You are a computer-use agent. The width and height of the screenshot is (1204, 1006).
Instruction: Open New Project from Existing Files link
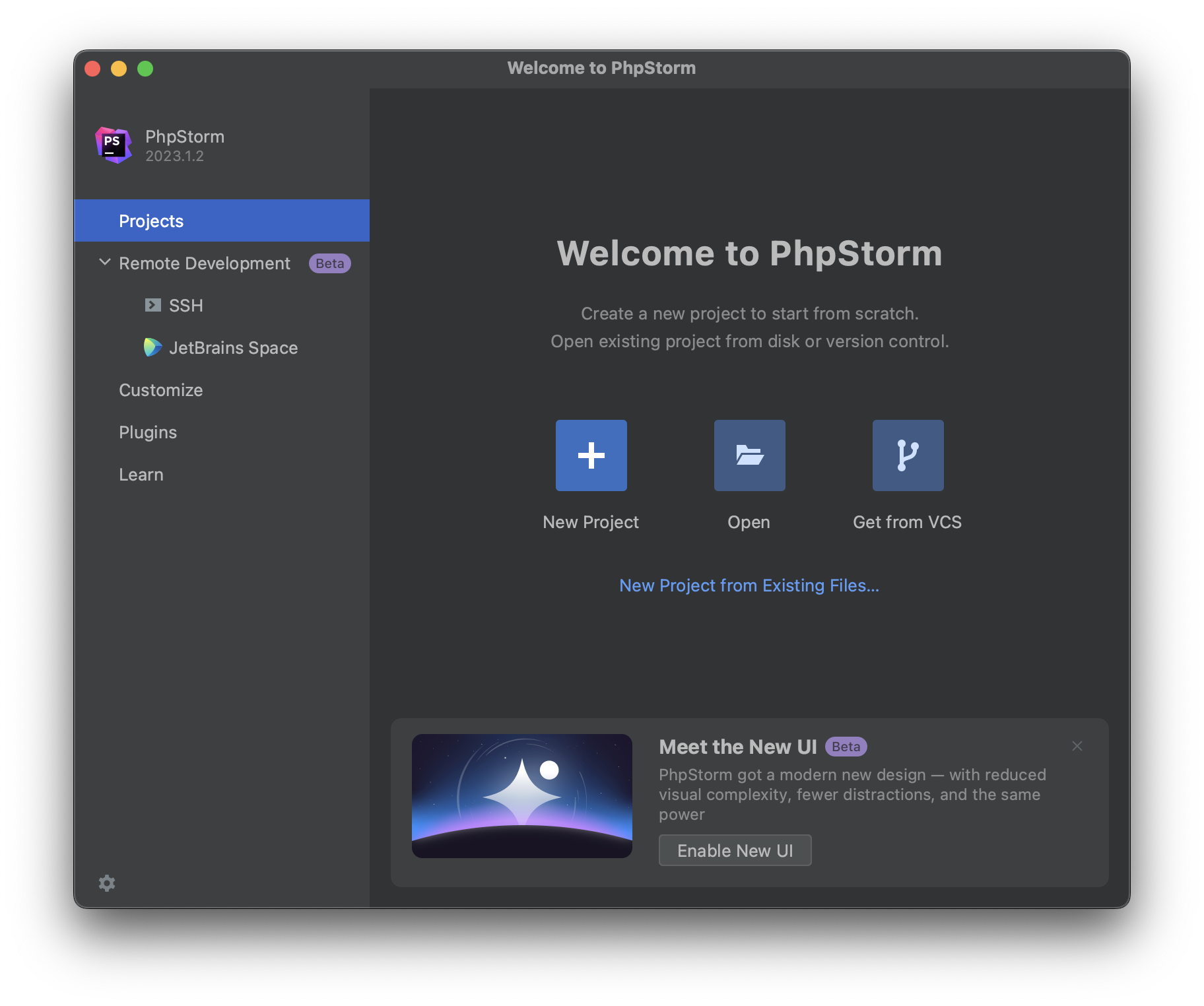(x=749, y=586)
